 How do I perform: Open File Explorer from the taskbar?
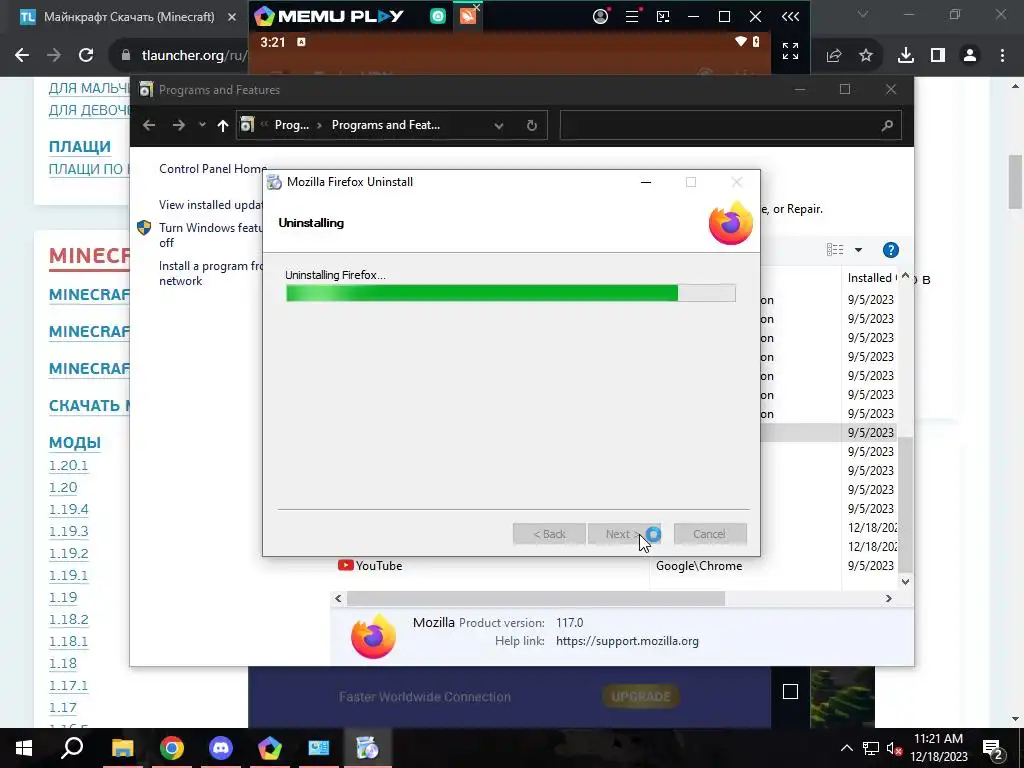click(122, 748)
